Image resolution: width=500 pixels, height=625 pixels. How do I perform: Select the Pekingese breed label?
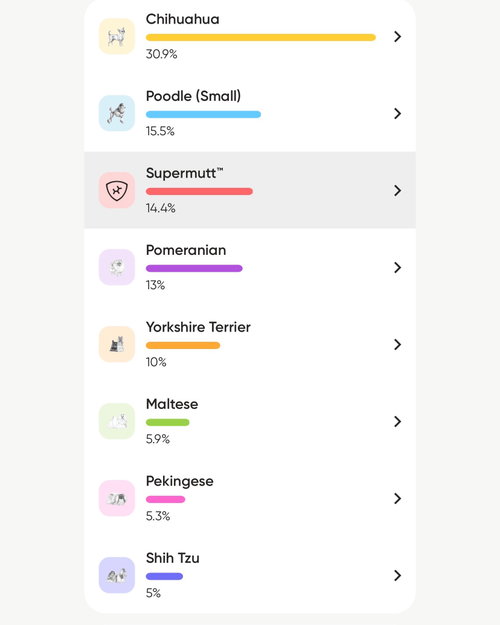(179, 482)
